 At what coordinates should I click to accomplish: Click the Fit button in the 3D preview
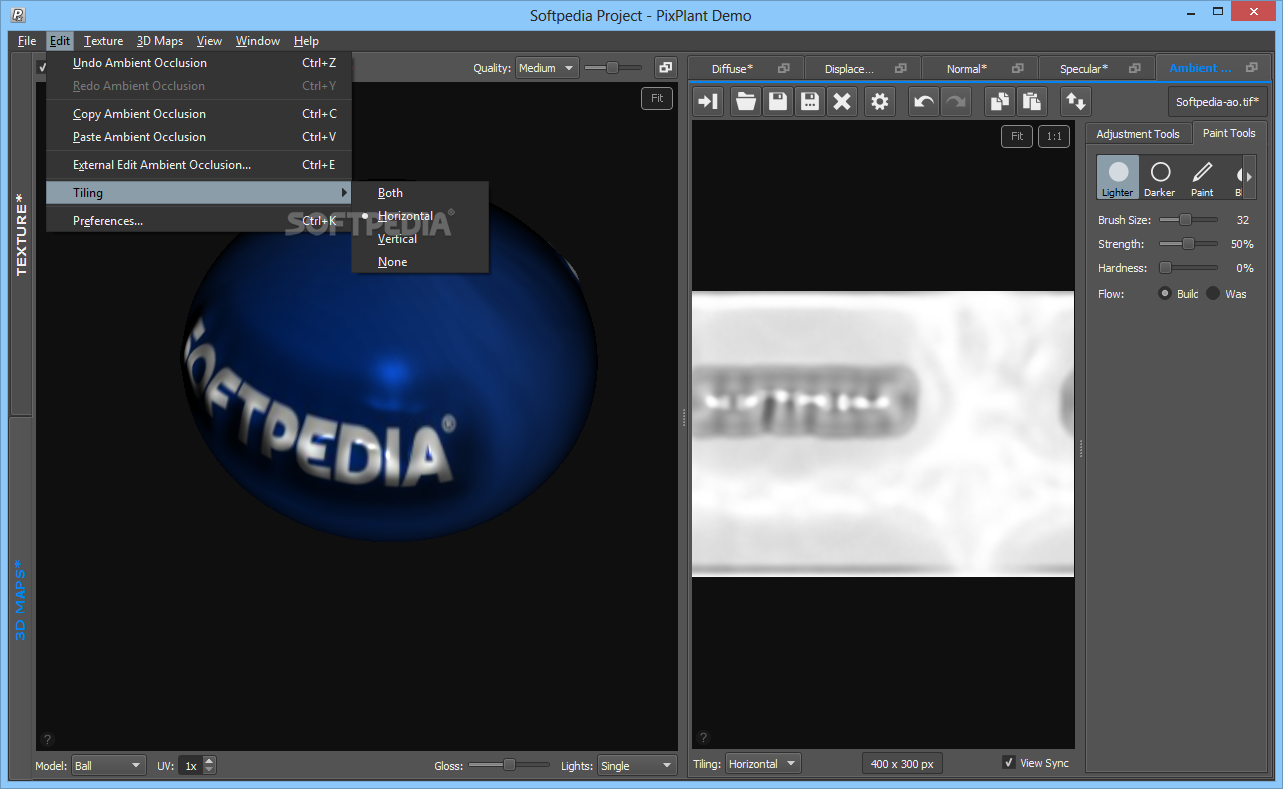(657, 98)
